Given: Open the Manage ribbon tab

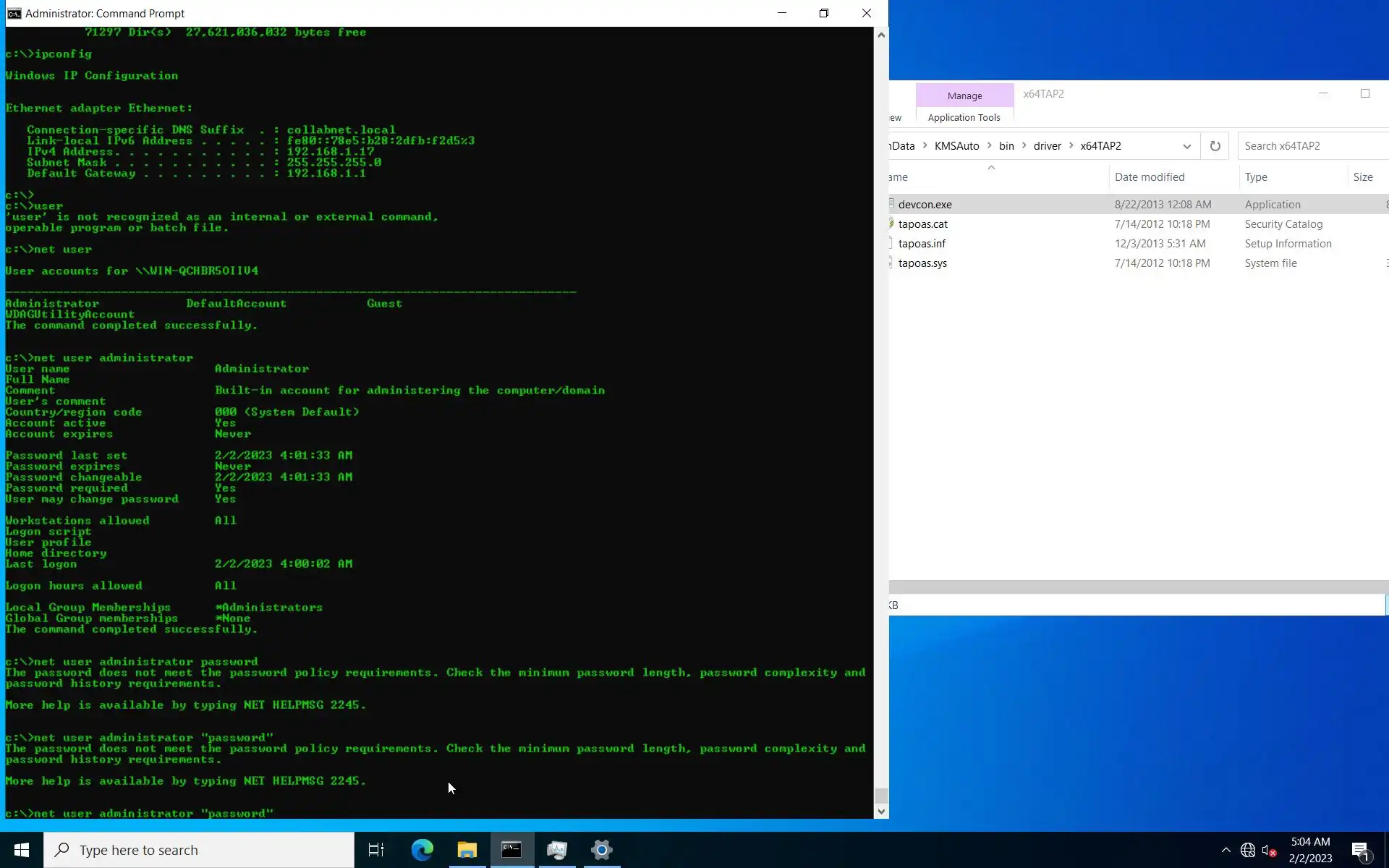Looking at the screenshot, I should (964, 95).
